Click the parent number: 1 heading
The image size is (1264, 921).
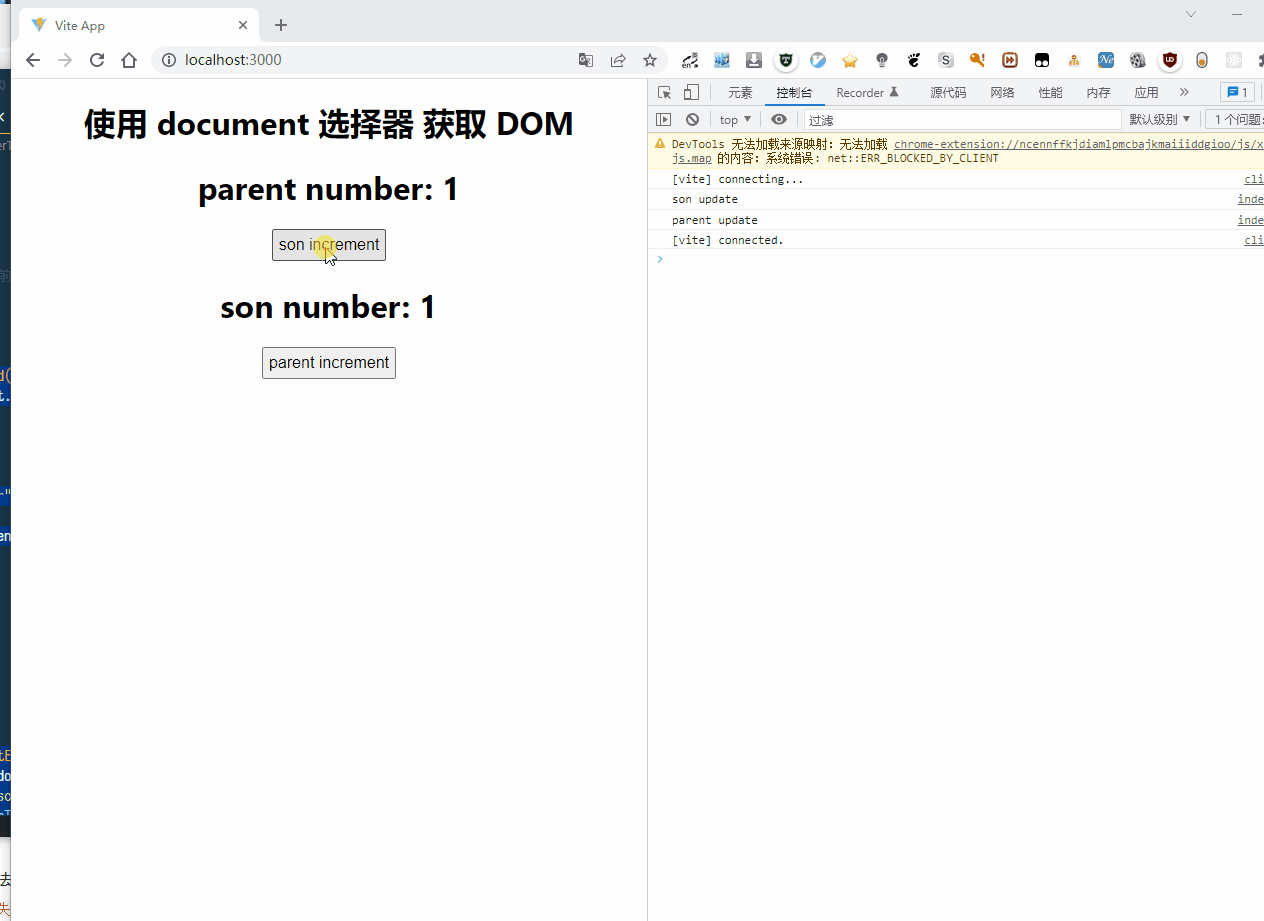point(328,189)
